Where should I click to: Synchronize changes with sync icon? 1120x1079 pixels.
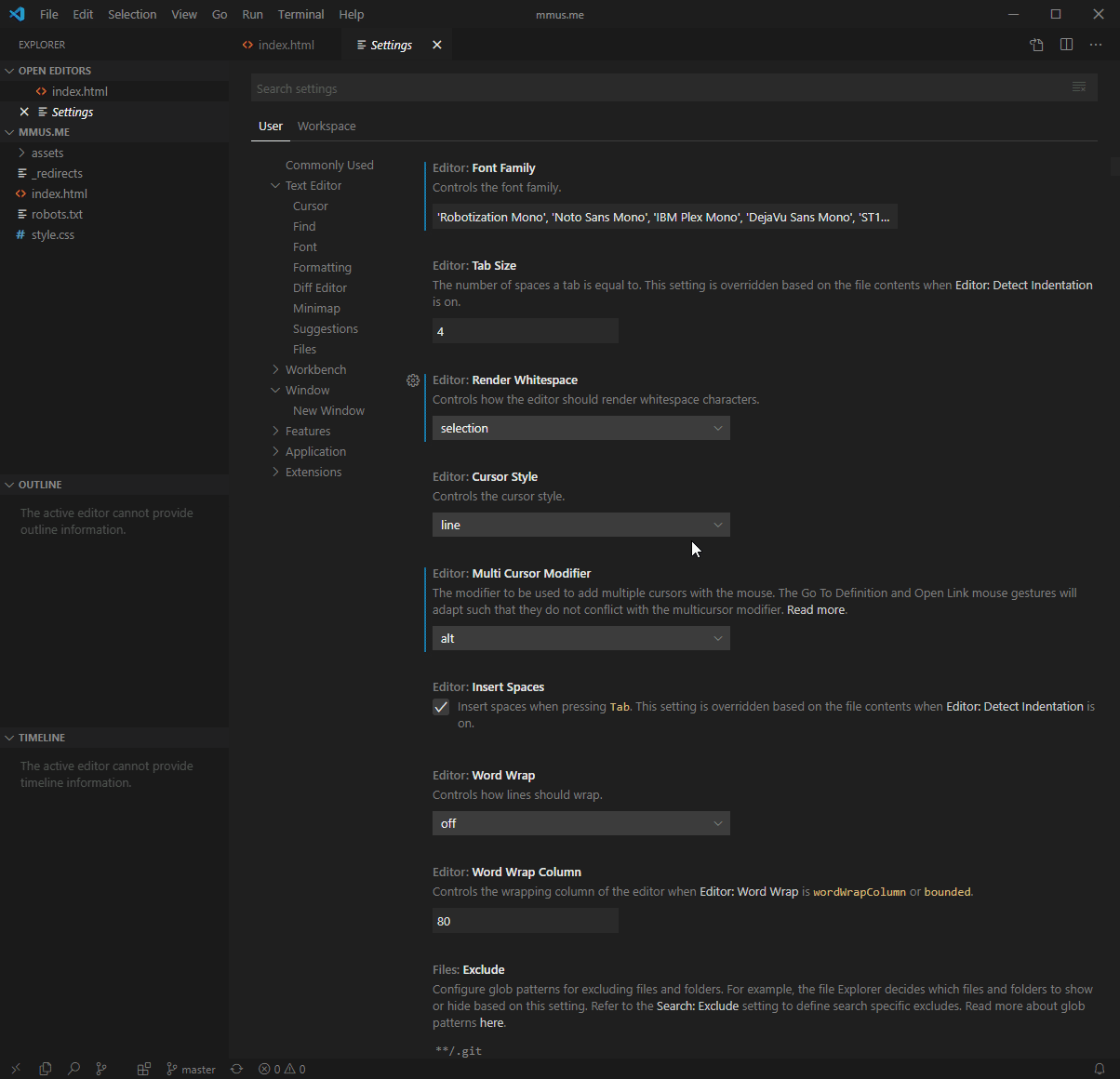point(236,1069)
